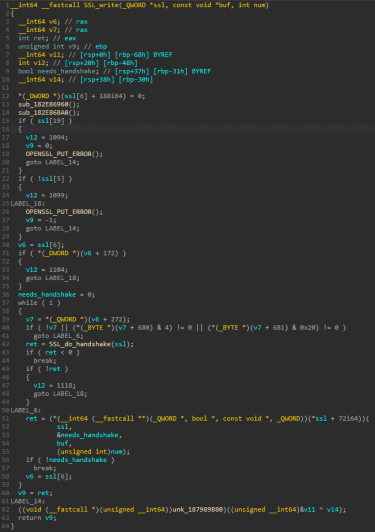This screenshot has height=532, width=375.
Task: Click the 'v12 = 1118;' assignment
Action: 55,386
